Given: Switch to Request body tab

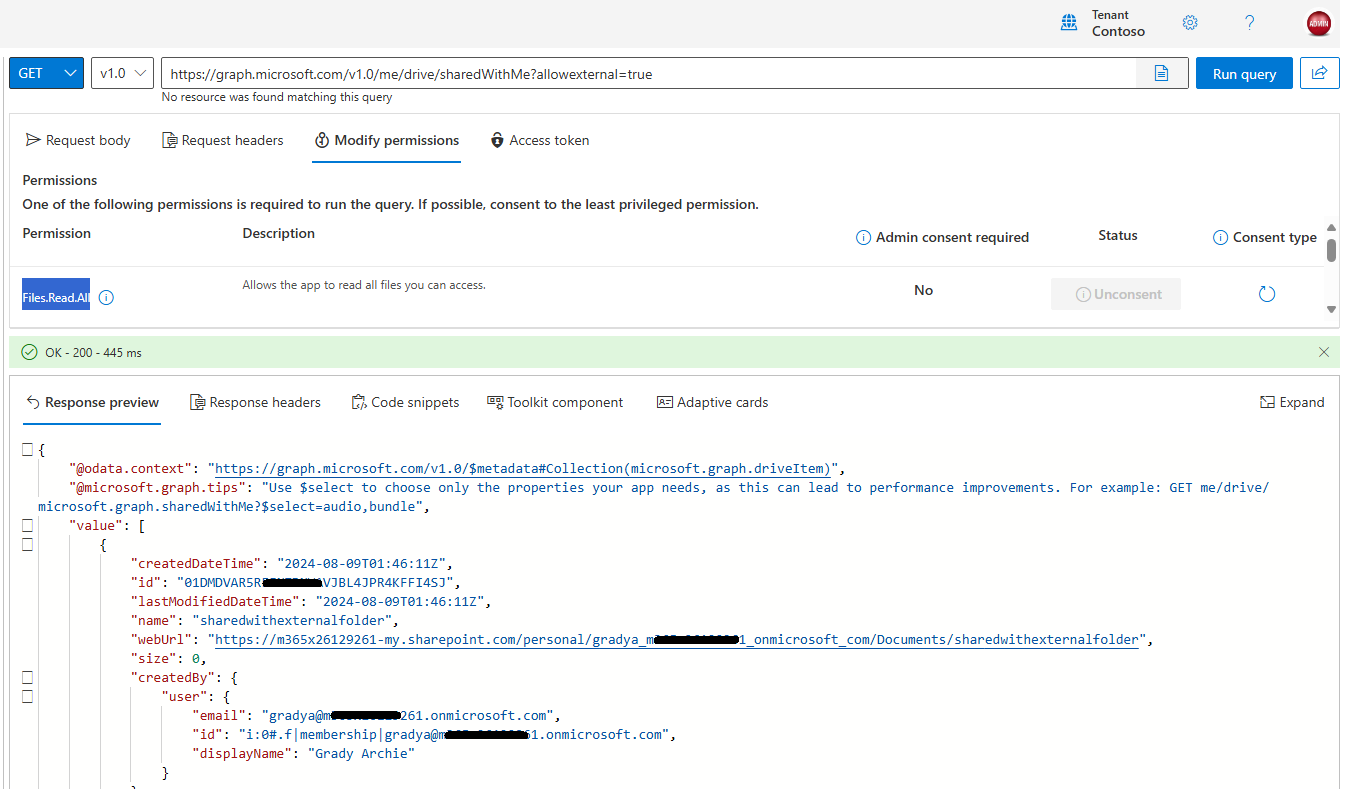Looking at the screenshot, I should pos(78,140).
